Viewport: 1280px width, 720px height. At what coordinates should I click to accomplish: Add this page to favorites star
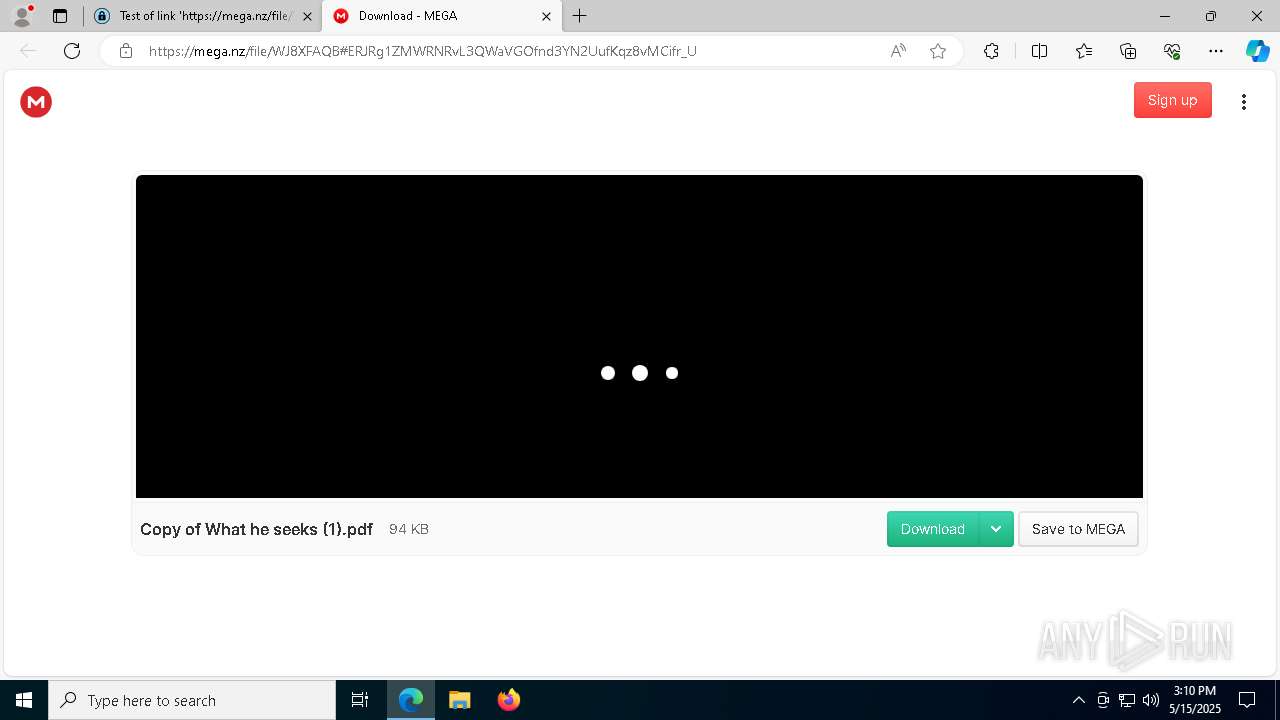938,51
